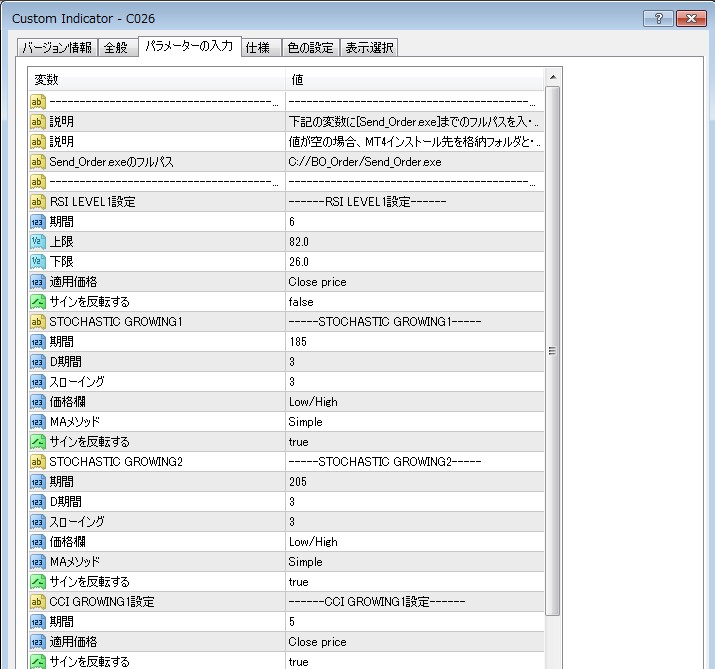Screen dimensions: 715x669
Task: Open the 仕様 tab
Action: tap(261, 47)
